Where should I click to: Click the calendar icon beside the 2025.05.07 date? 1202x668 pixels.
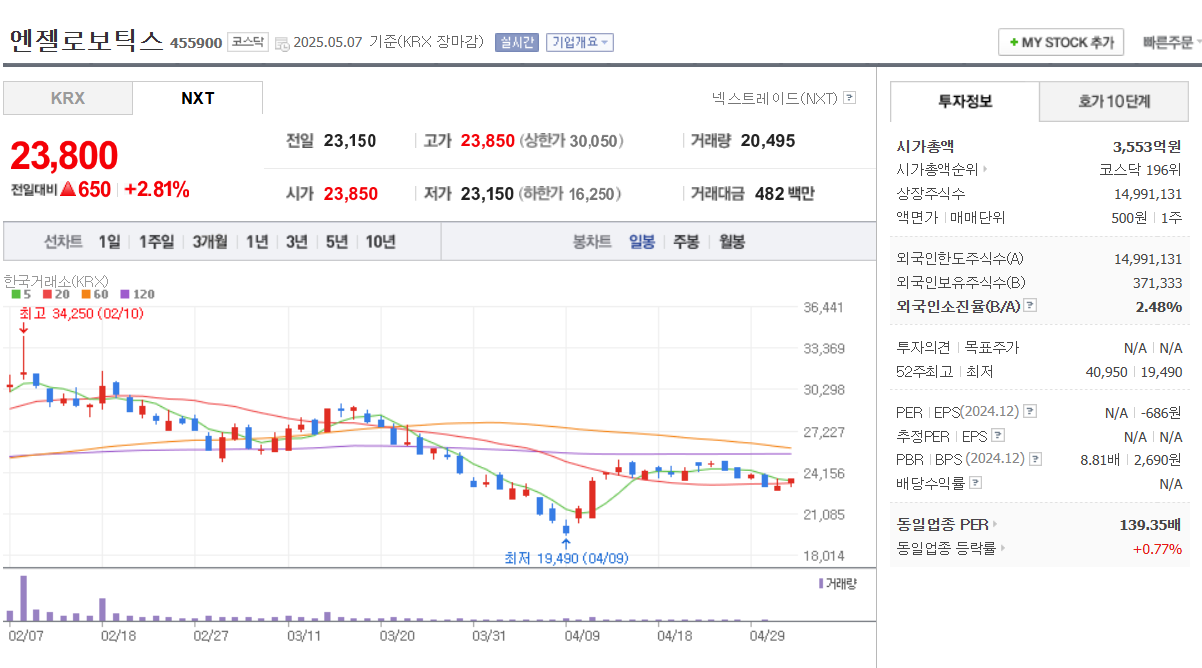pyautogui.click(x=284, y=42)
